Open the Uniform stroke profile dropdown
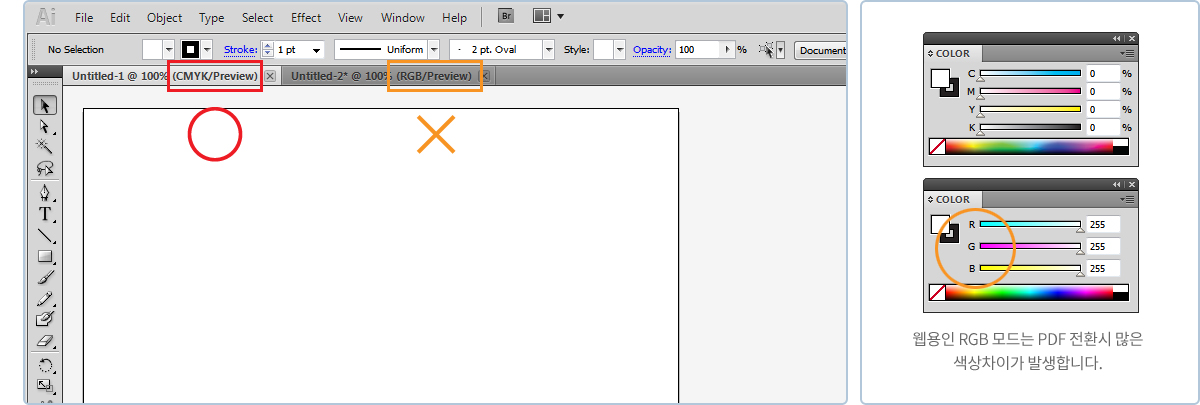The image size is (1200, 405). pyautogui.click(x=433, y=49)
